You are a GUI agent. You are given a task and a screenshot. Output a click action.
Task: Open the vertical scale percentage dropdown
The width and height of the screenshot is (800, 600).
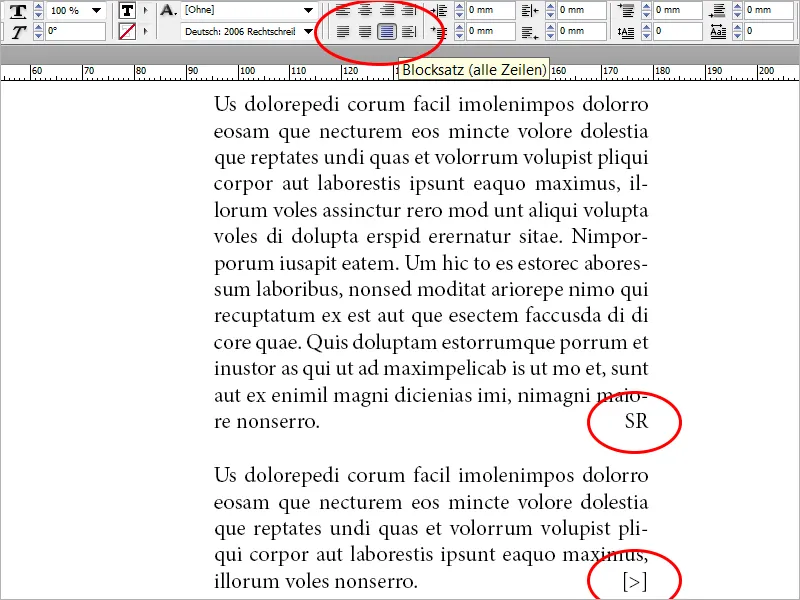pos(96,9)
